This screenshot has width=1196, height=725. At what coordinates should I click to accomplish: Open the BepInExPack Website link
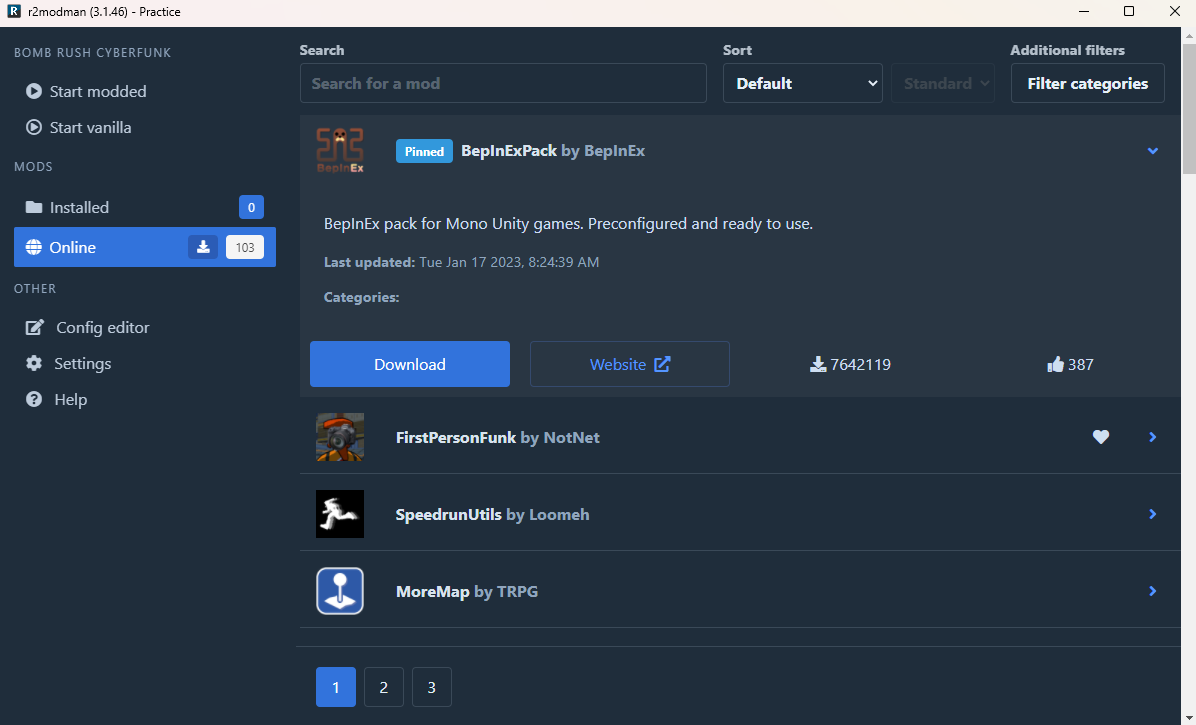[x=629, y=364]
